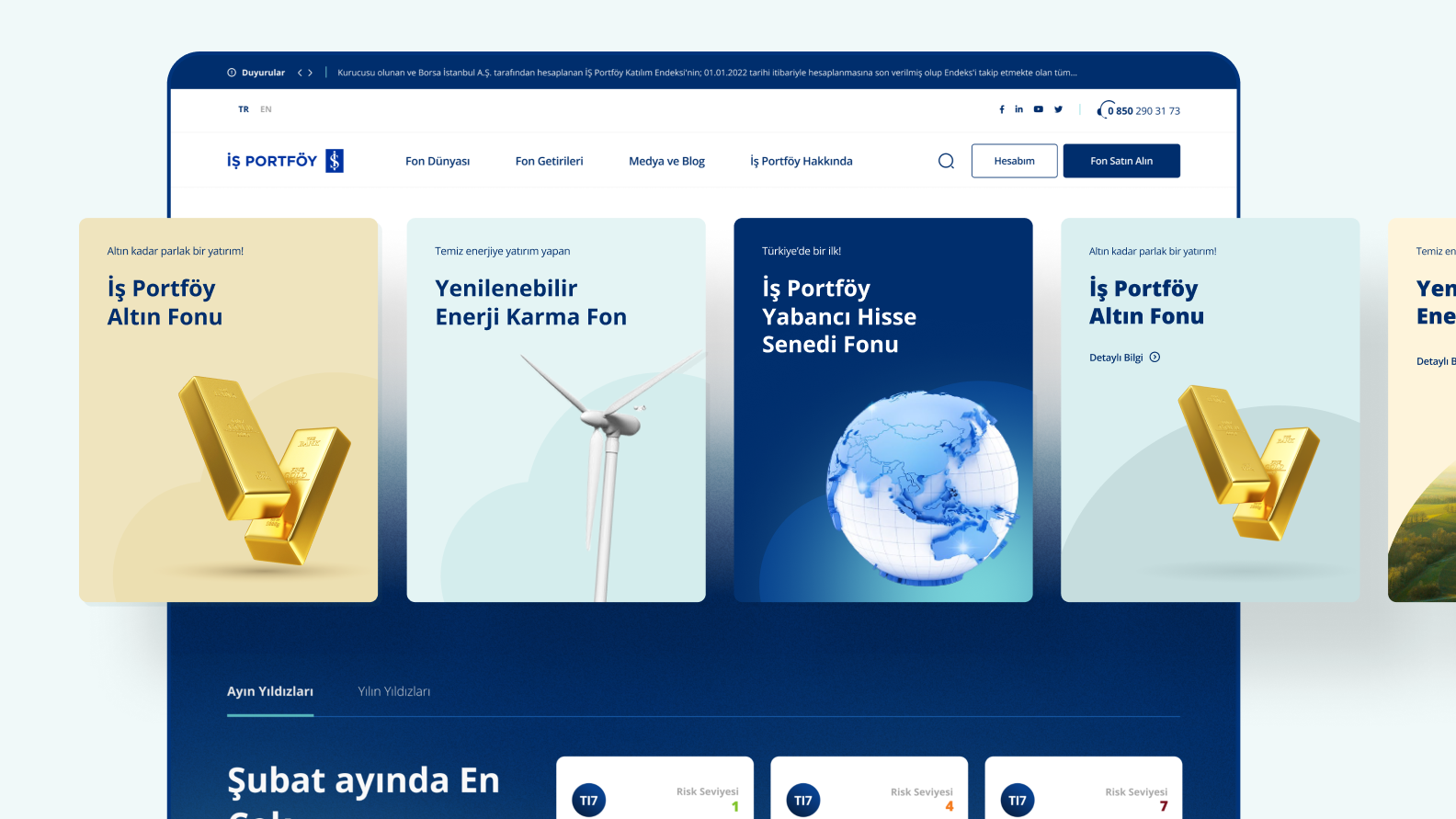
Task: Select the Yılın Yıldızları tab
Action: (393, 691)
